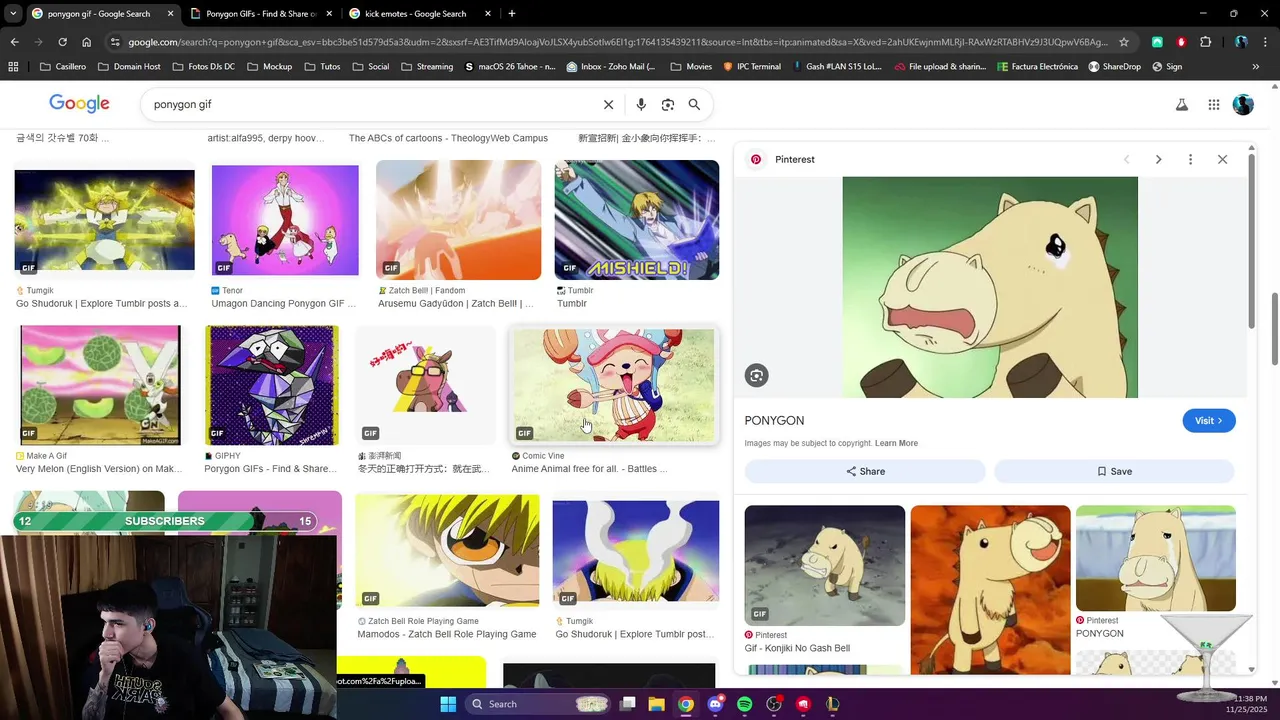Open the Domain Host bookmark folder

[x=129, y=67]
